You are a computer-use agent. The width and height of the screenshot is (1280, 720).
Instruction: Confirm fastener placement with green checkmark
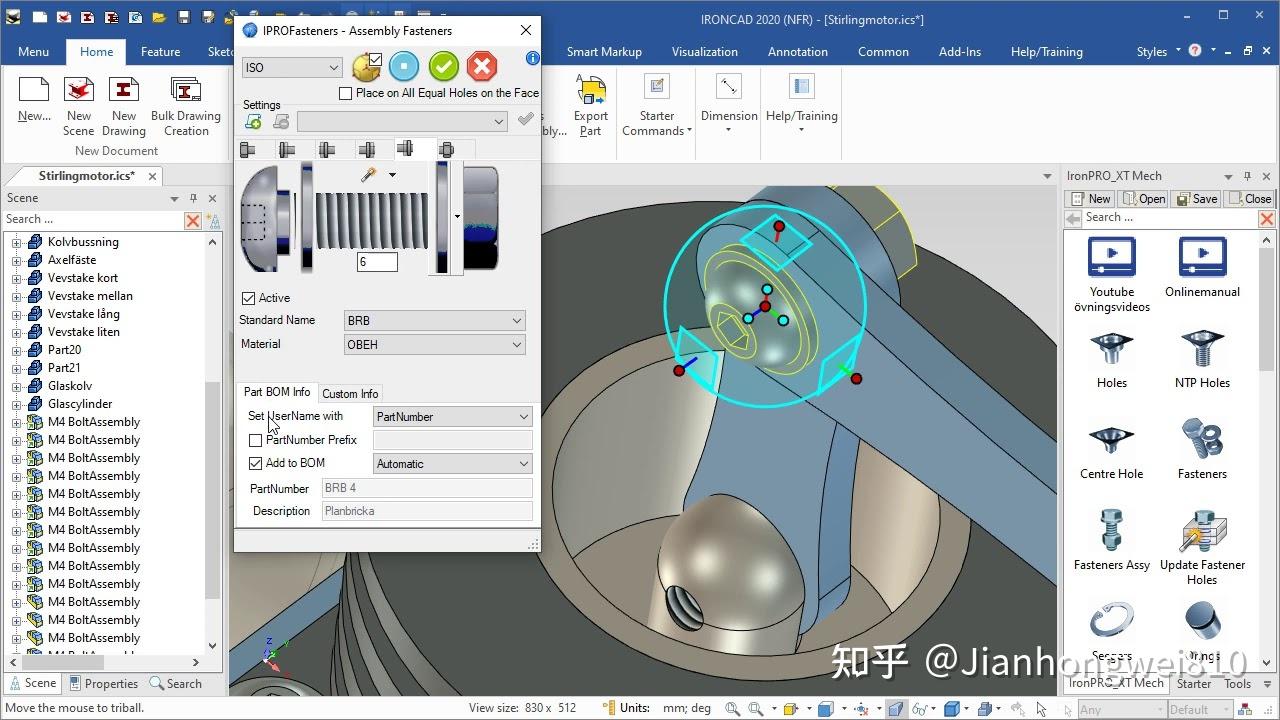pos(443,66)
